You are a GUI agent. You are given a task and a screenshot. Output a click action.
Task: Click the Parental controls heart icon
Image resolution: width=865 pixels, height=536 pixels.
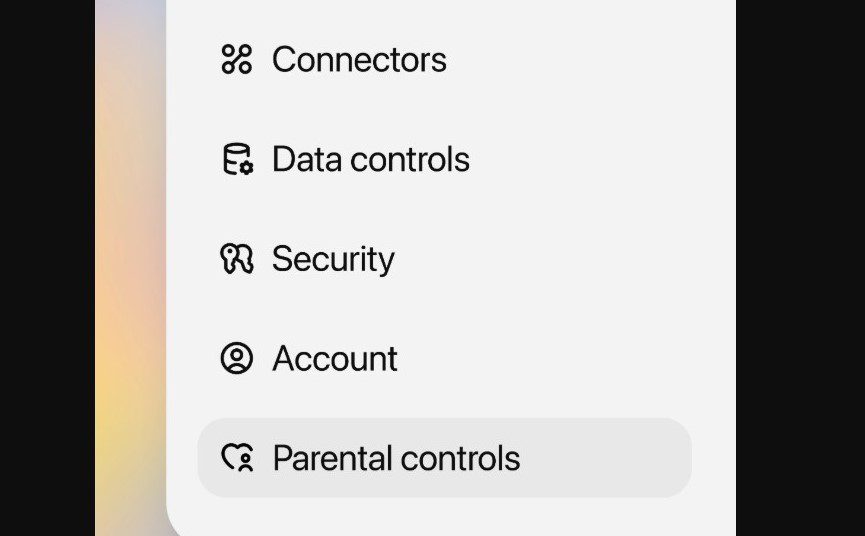237,458
